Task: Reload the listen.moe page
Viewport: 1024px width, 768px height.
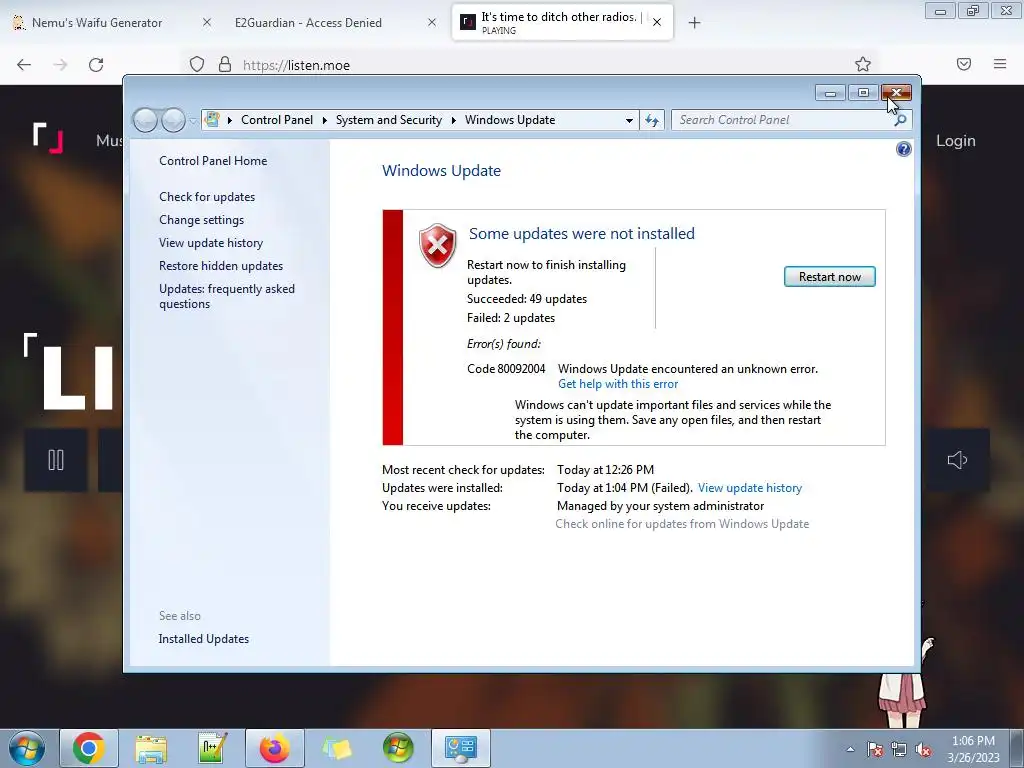Action: pyautogui.click(x=96, y=65)
